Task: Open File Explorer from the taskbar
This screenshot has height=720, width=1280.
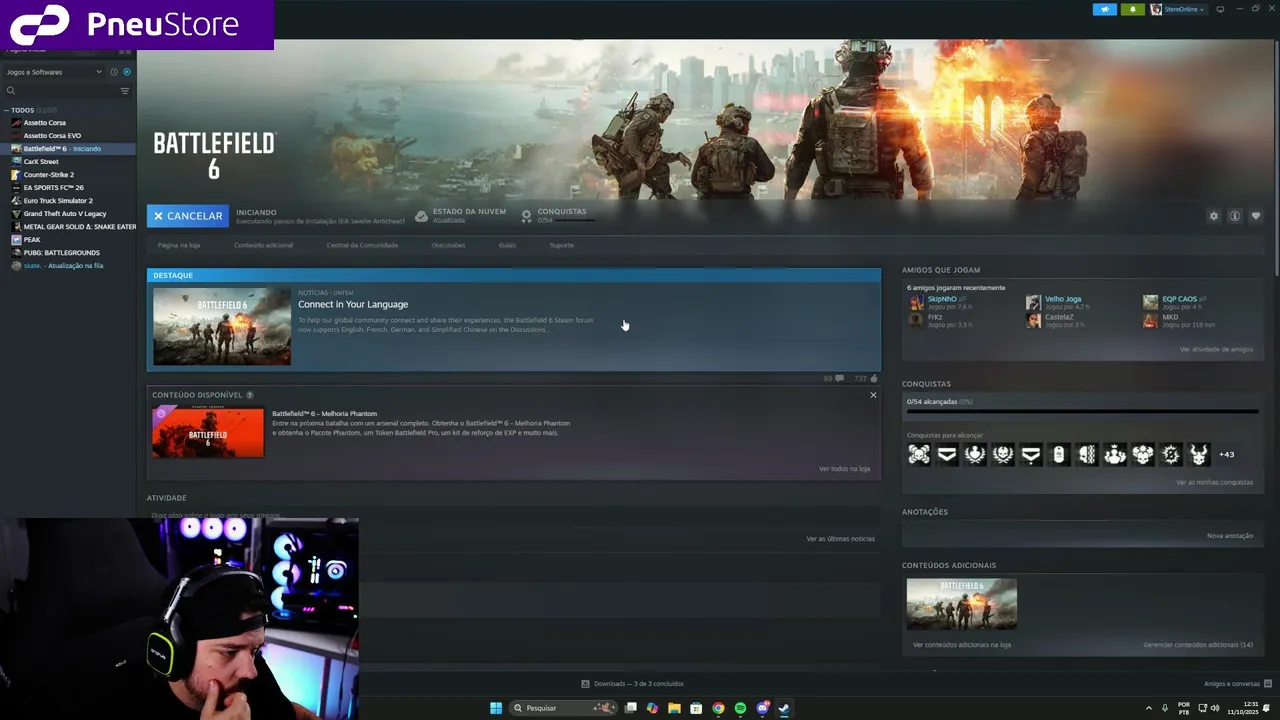Action: (674, 708)
